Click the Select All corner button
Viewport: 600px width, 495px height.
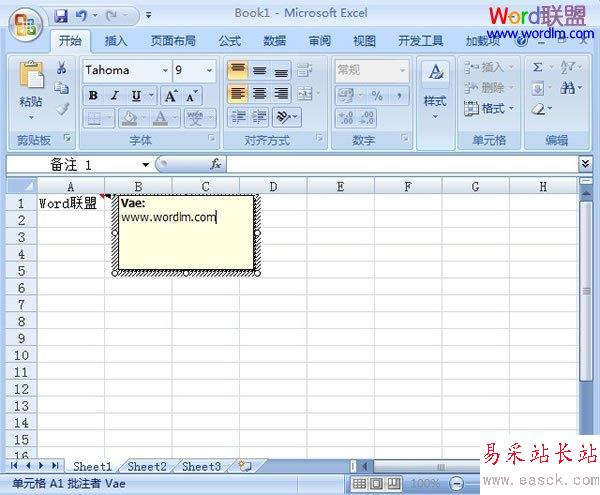tap(21, 186)
